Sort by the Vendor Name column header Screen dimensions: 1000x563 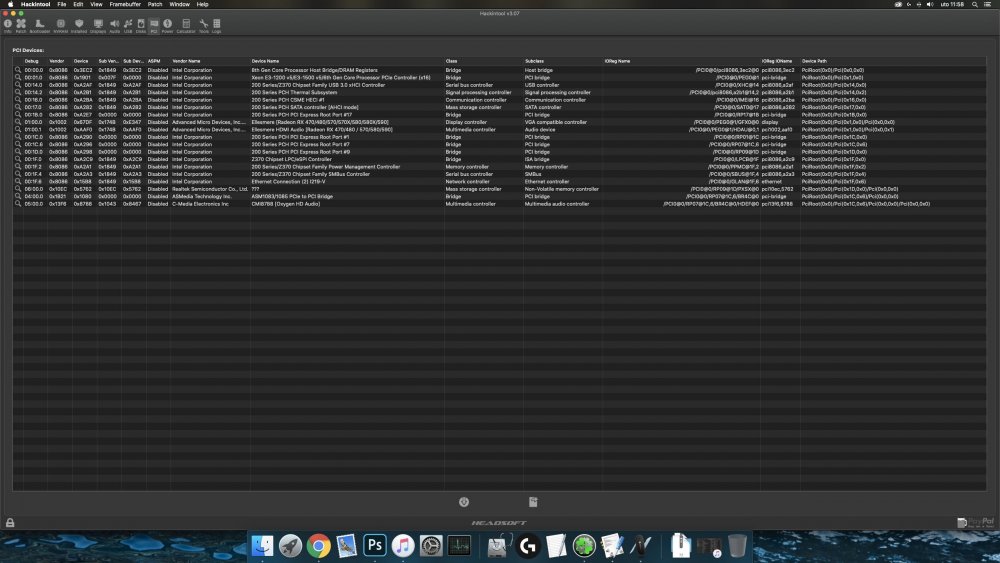pos(210,61)
